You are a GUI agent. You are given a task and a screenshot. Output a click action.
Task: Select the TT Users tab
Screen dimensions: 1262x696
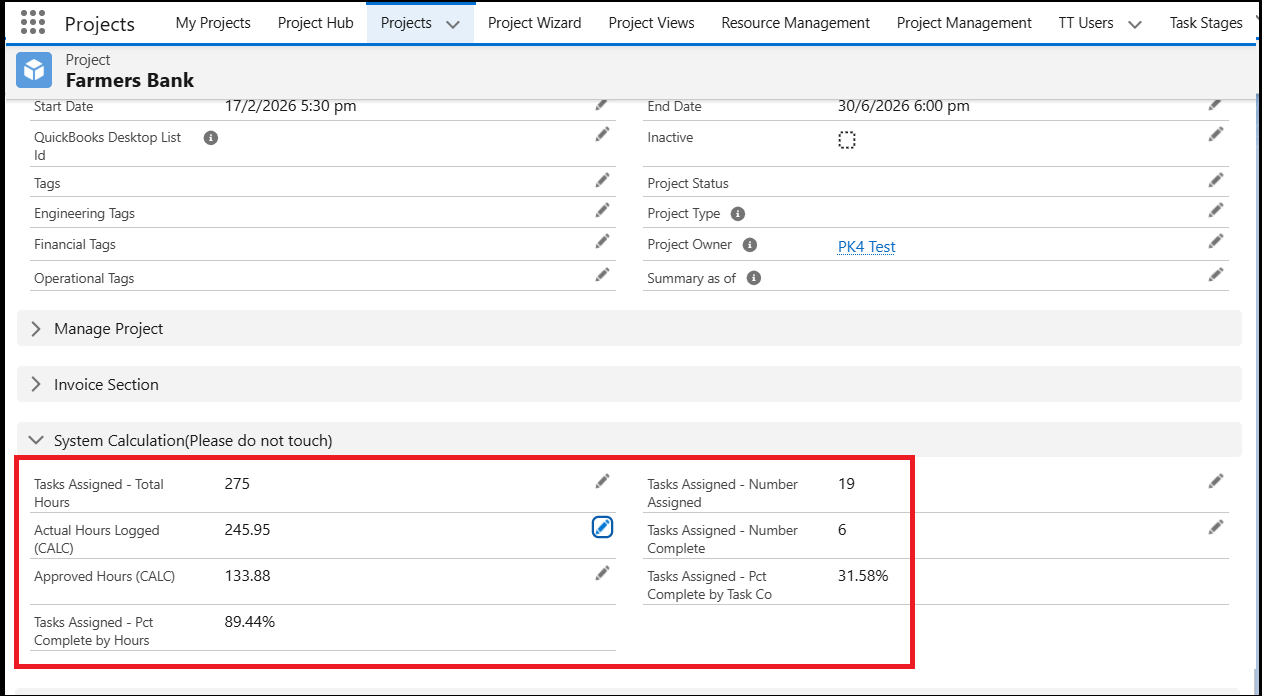click(x=1086, y=22)
